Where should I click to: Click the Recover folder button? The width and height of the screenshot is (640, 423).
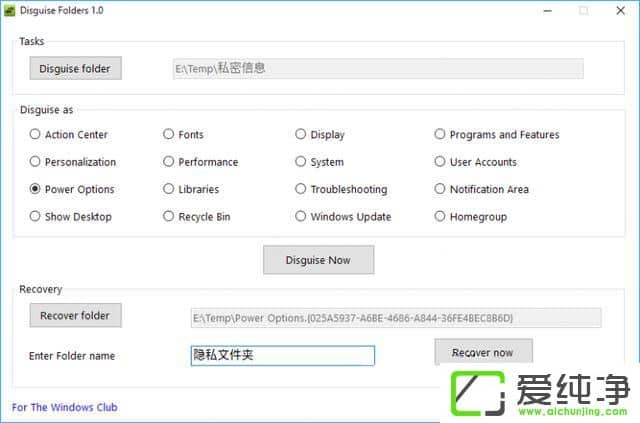tap(76, 315)
